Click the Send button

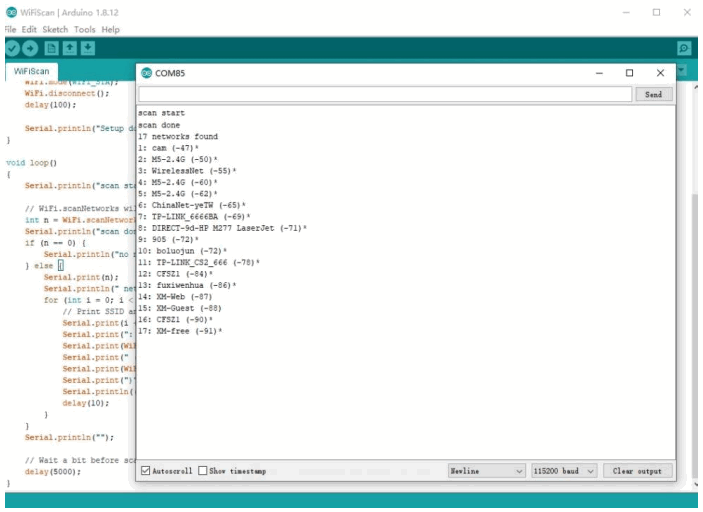coord(653,94)
